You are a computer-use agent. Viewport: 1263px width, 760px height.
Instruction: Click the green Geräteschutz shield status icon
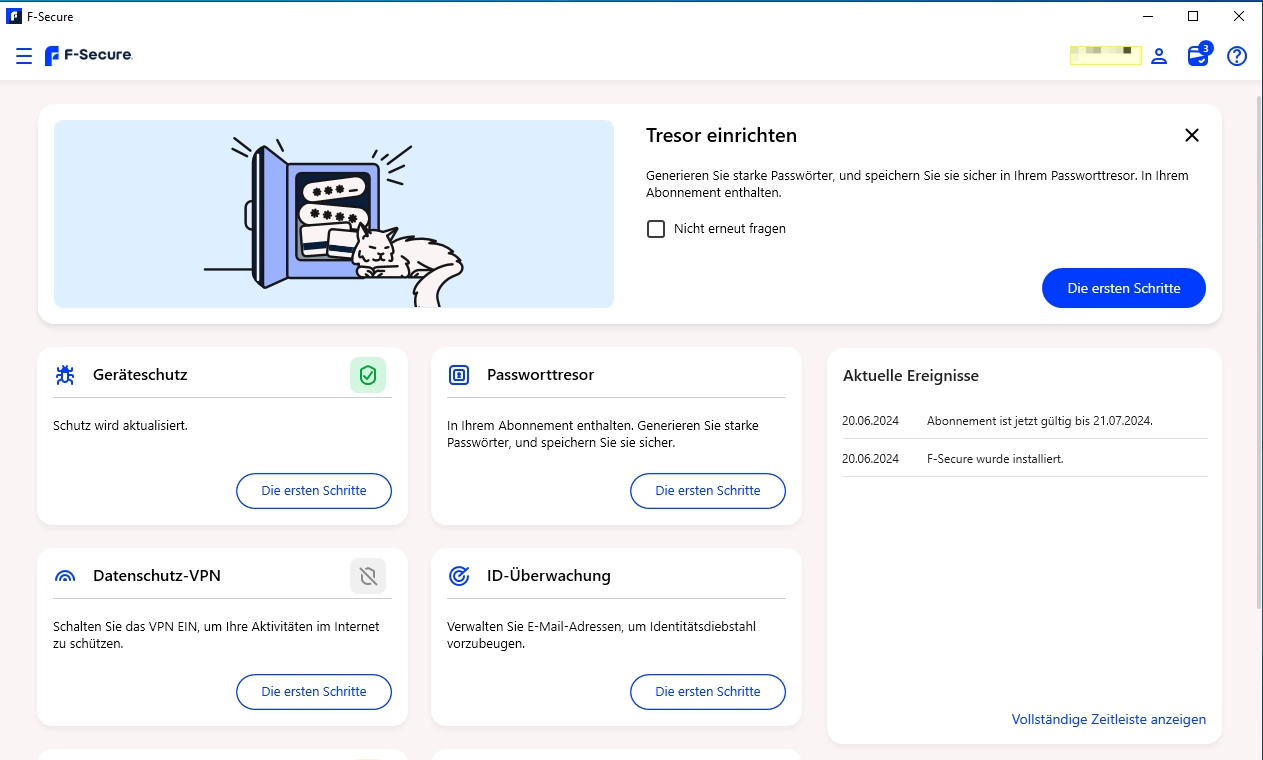368,375
